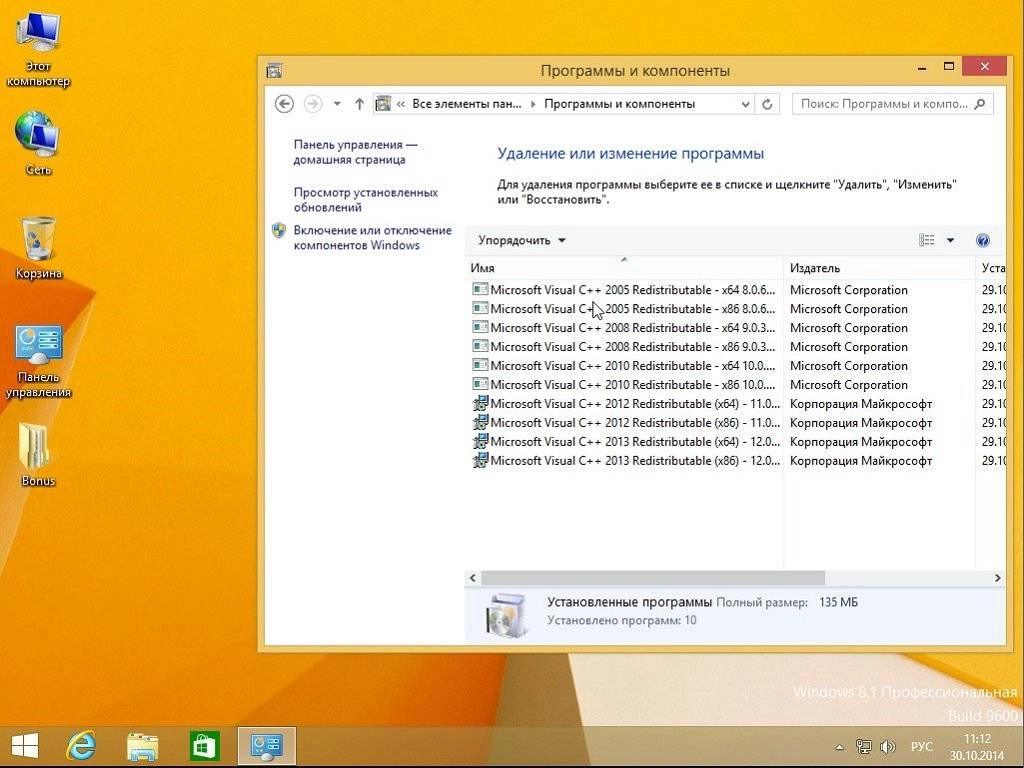Launch Internet Explorer from taskbar

[82, 746]
